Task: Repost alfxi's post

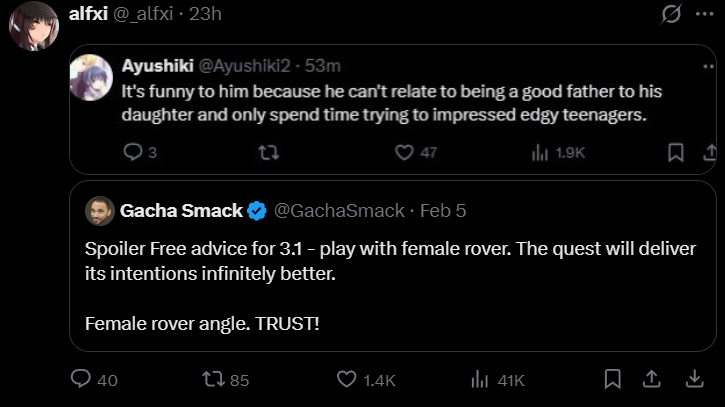Action: click(x=213, y=380)
